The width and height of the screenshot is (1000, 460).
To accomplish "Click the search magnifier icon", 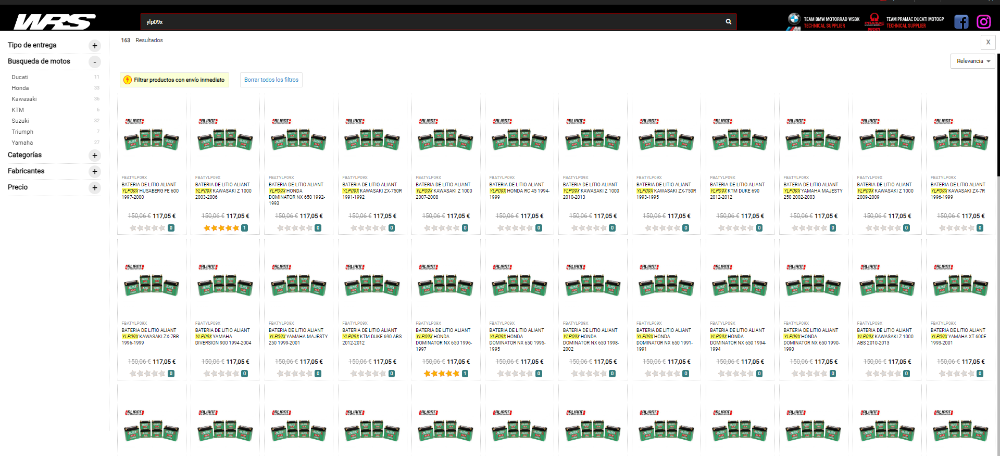I will (x=728, y=21).
